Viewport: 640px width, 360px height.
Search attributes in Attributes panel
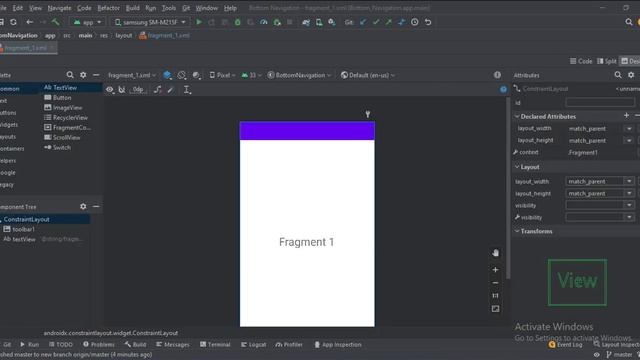coord(618,75)
